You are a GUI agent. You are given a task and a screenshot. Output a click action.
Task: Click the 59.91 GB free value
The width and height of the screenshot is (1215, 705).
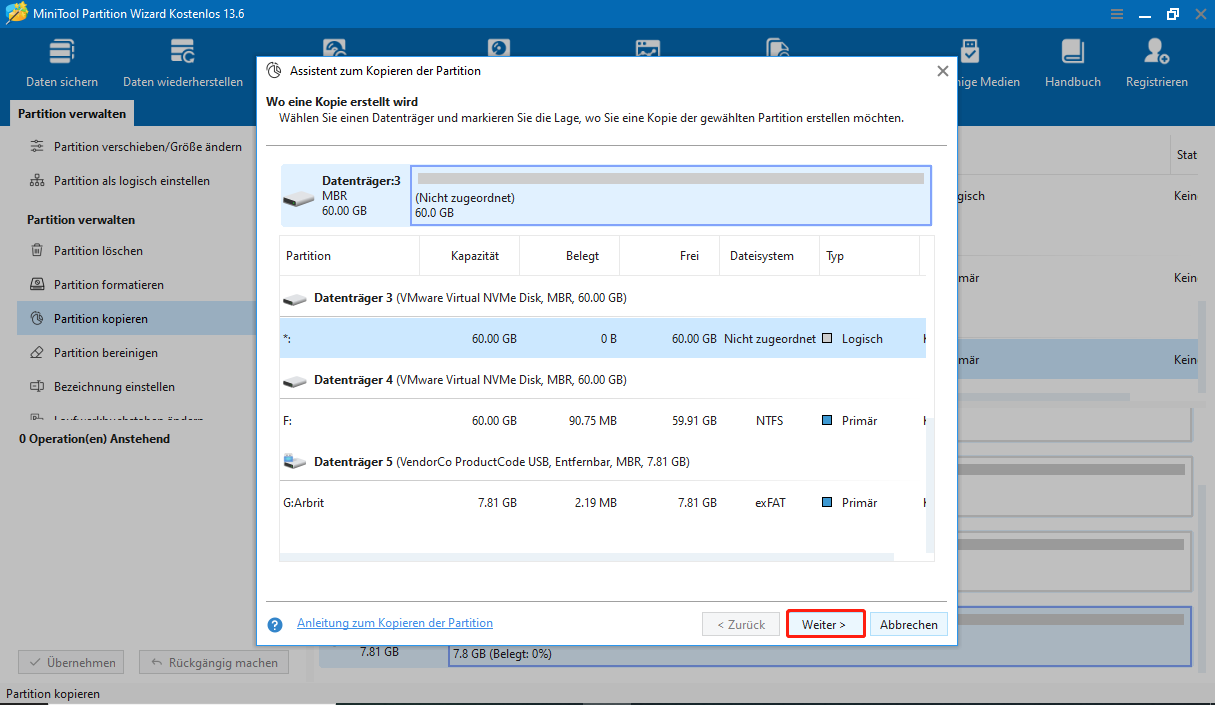pyautogui.click(x=694, y=421)
